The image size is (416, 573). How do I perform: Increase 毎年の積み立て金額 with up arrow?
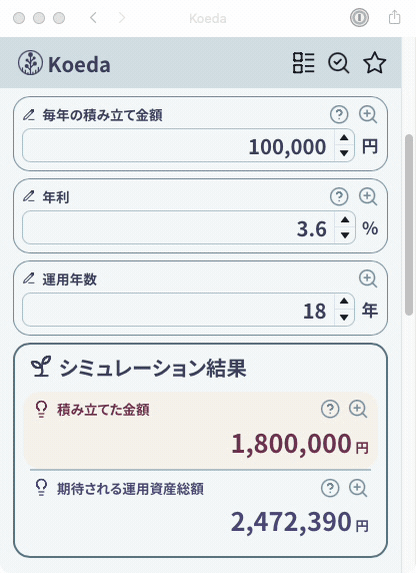coord(344,138)
